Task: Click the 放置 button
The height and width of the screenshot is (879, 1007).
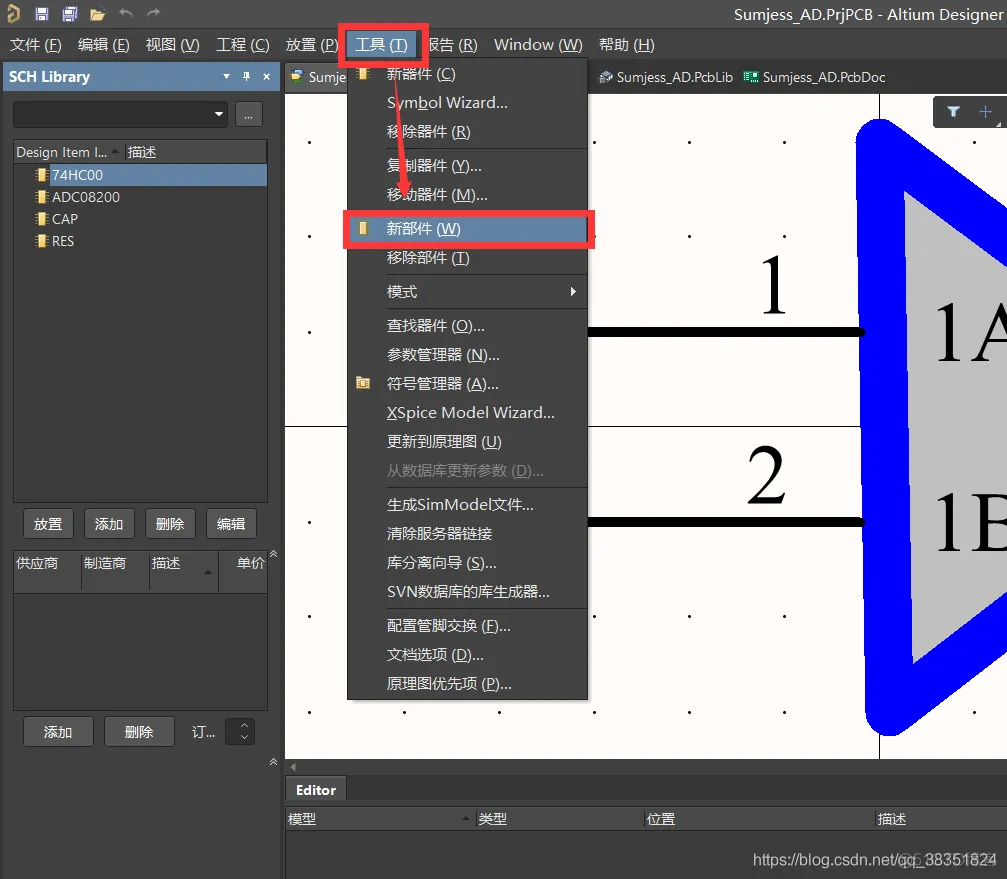Action: 48,524
